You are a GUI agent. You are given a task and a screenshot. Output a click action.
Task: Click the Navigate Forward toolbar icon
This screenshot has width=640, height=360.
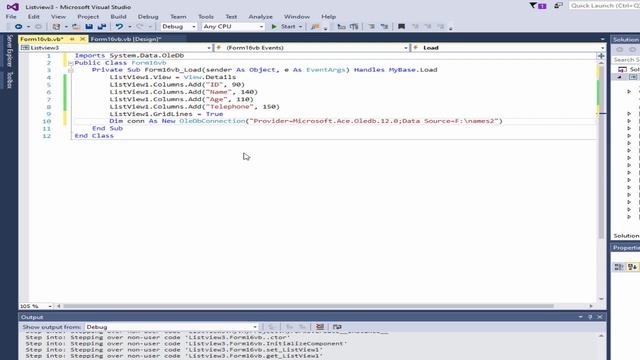pos(38,27)
